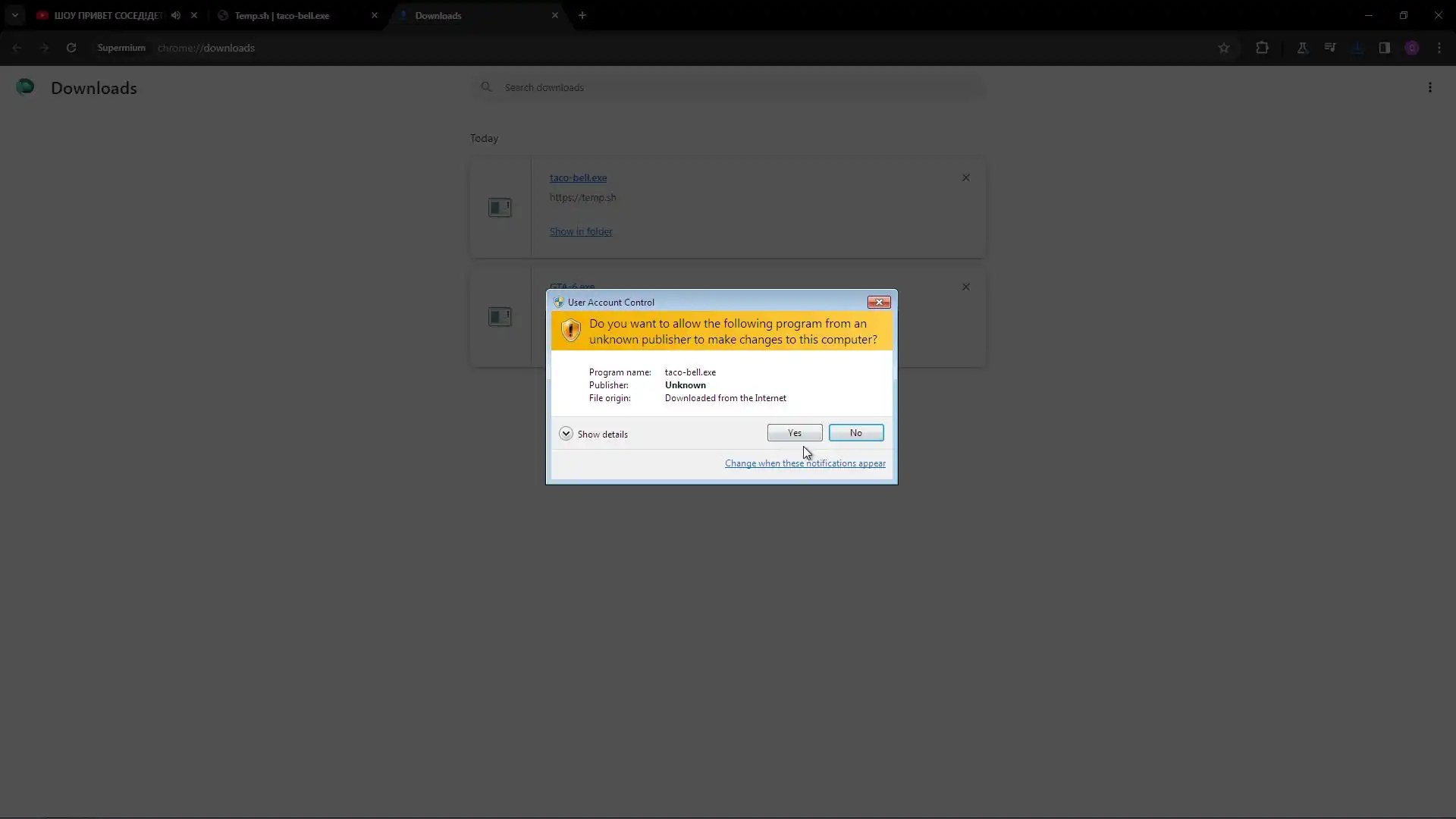Click Yes in User Account Control
The image size is (1456, 819).
[x=794, y=433]
